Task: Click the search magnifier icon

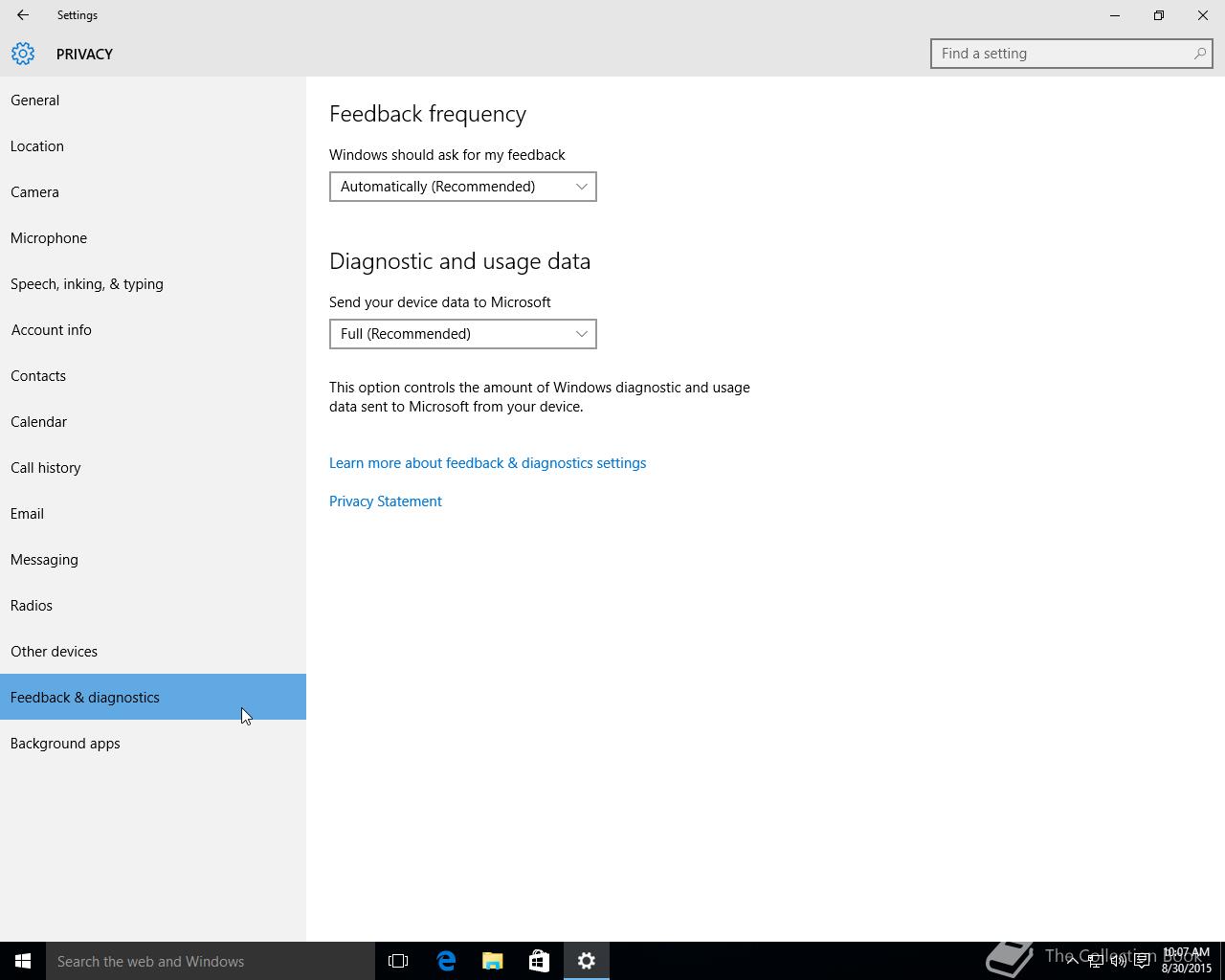Action: pyautogui.click(x=1199, y=54)
